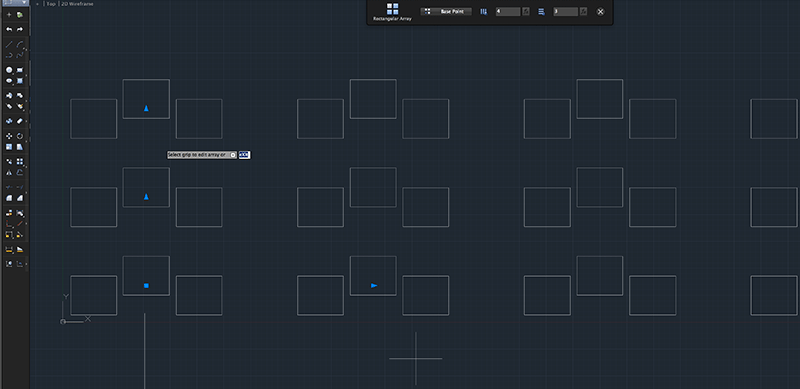The image size is (800, 389).
Task: Select the Chamfer tool
Action: (x=19, y=198)
